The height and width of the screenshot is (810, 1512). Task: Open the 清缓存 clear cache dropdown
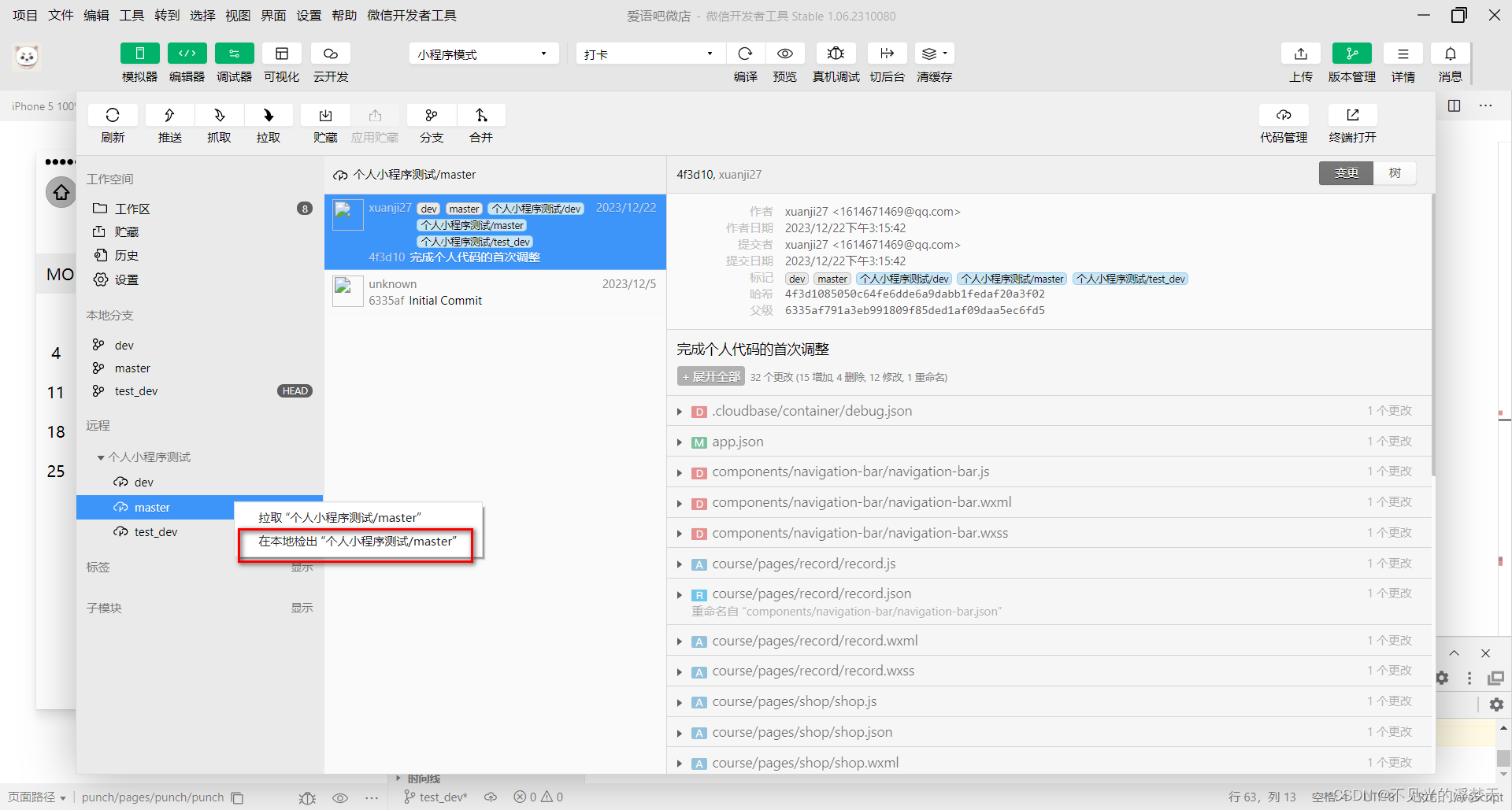point(934,54)
